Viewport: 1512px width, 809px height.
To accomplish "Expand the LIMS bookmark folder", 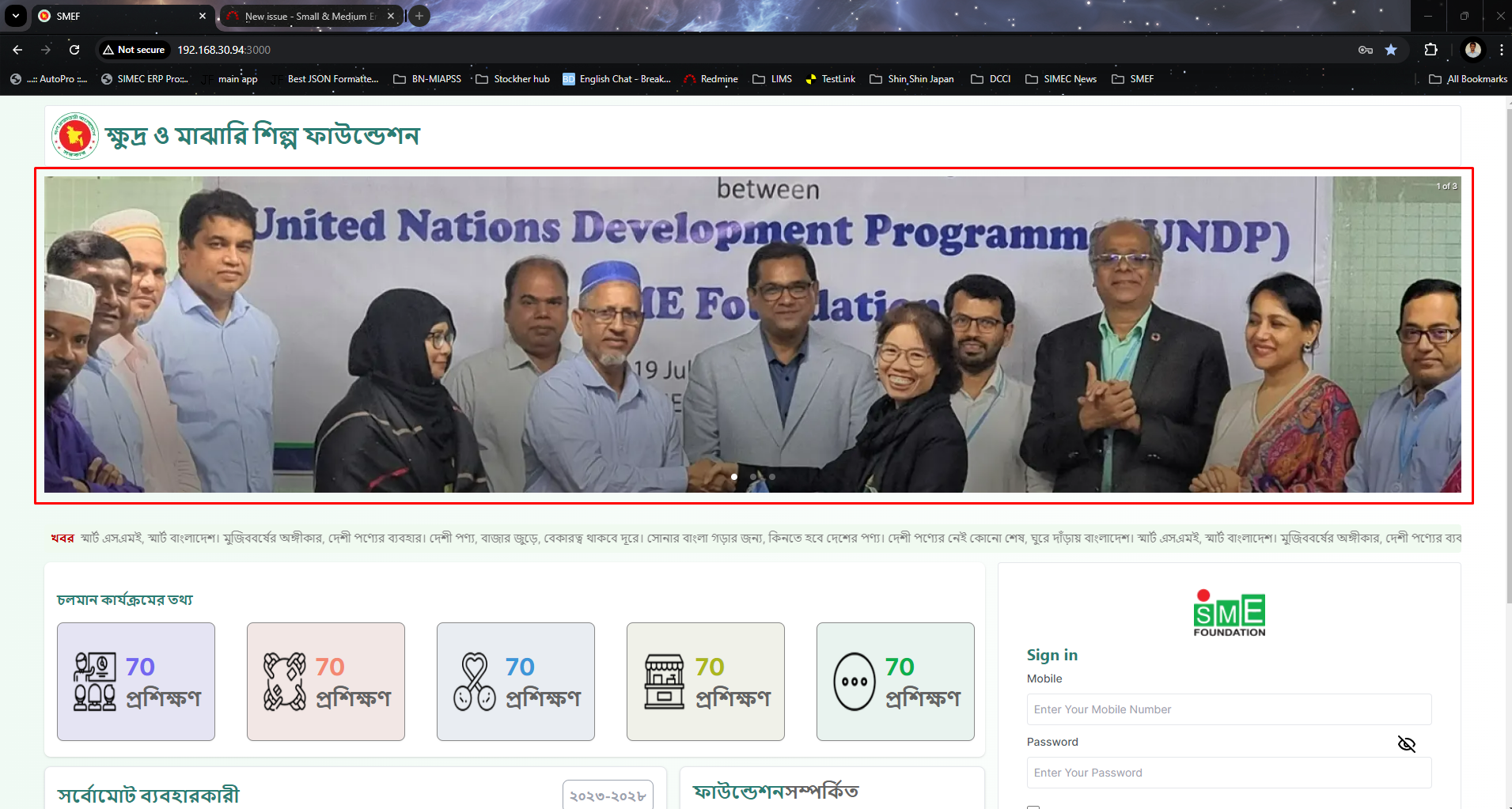I will pos(772,79).
